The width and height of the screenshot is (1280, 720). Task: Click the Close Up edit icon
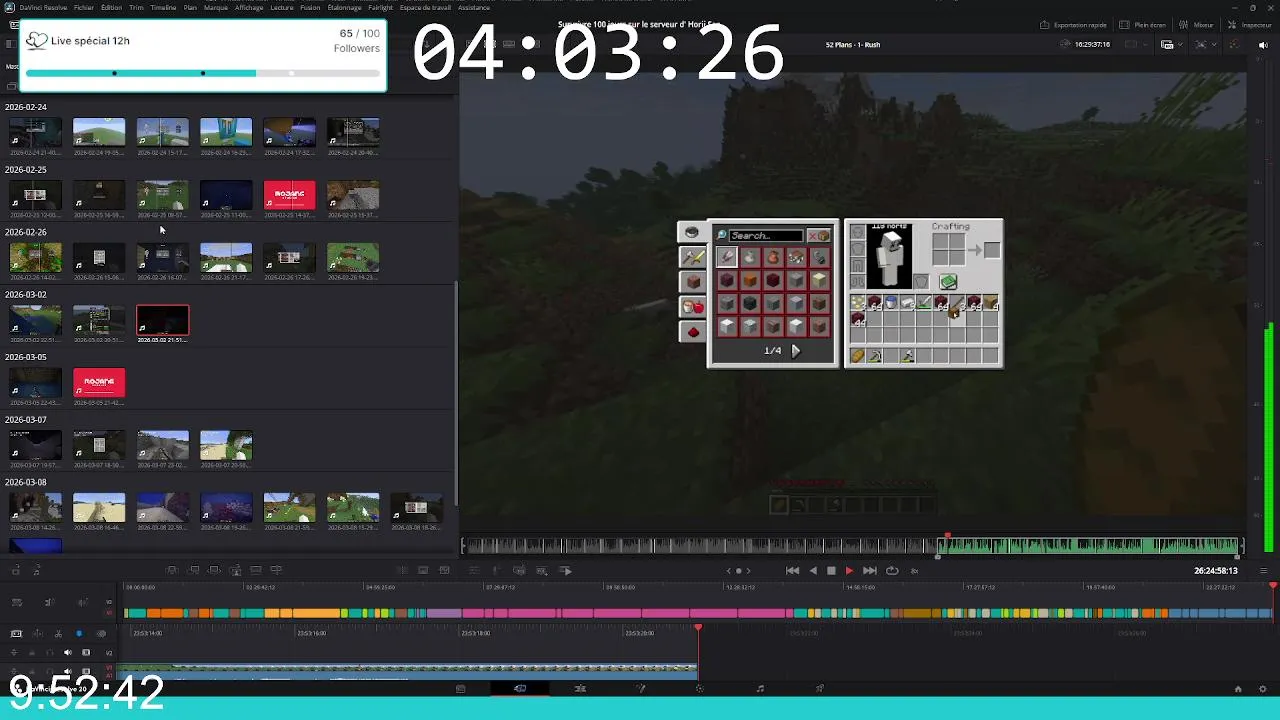[x=235, y=571]
